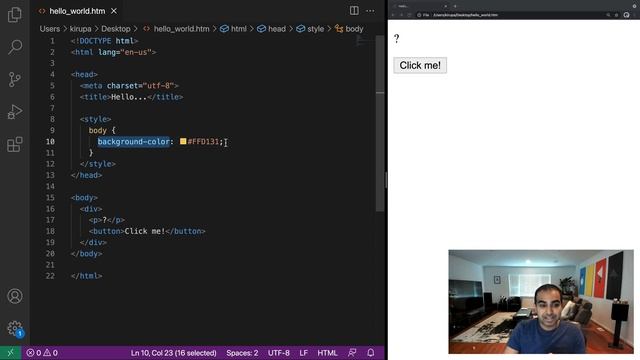This screenshot has height=360, width=640.
Task: Click line number 15 in the gutter
Action: click(x=50, y=198)
